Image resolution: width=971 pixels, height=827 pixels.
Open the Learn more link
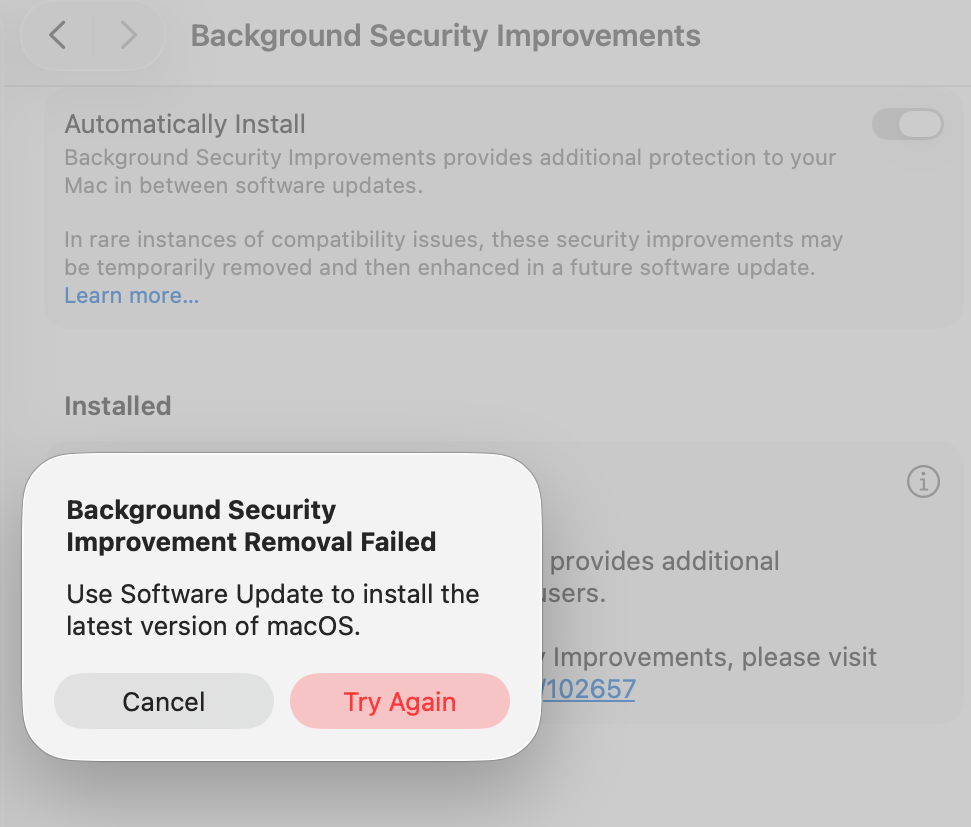131,296
